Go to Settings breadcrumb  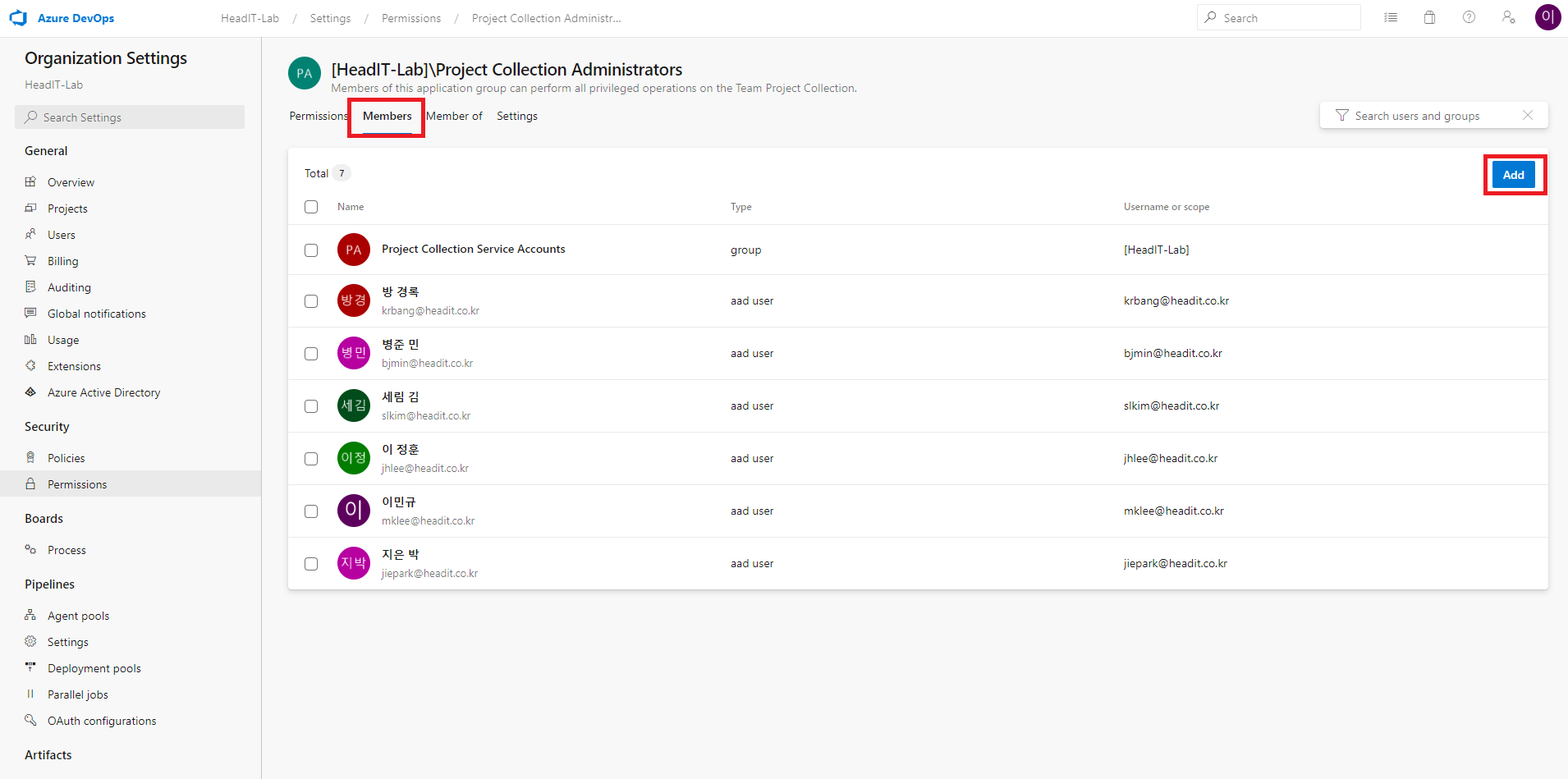click(x=330, y=18)
